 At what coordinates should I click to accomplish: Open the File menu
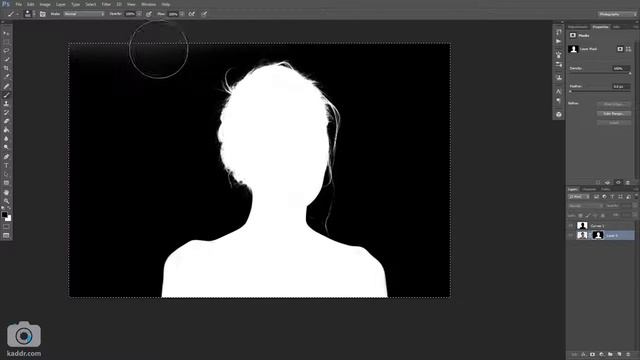click(19, 4)
